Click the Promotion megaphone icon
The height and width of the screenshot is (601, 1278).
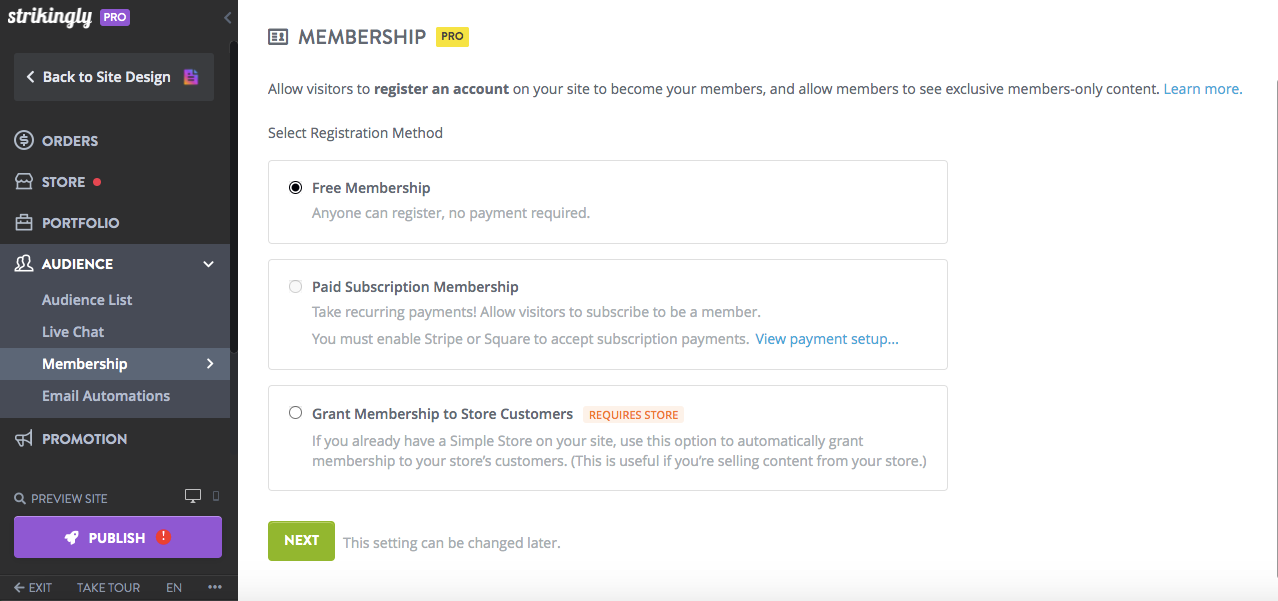point(23,438)
